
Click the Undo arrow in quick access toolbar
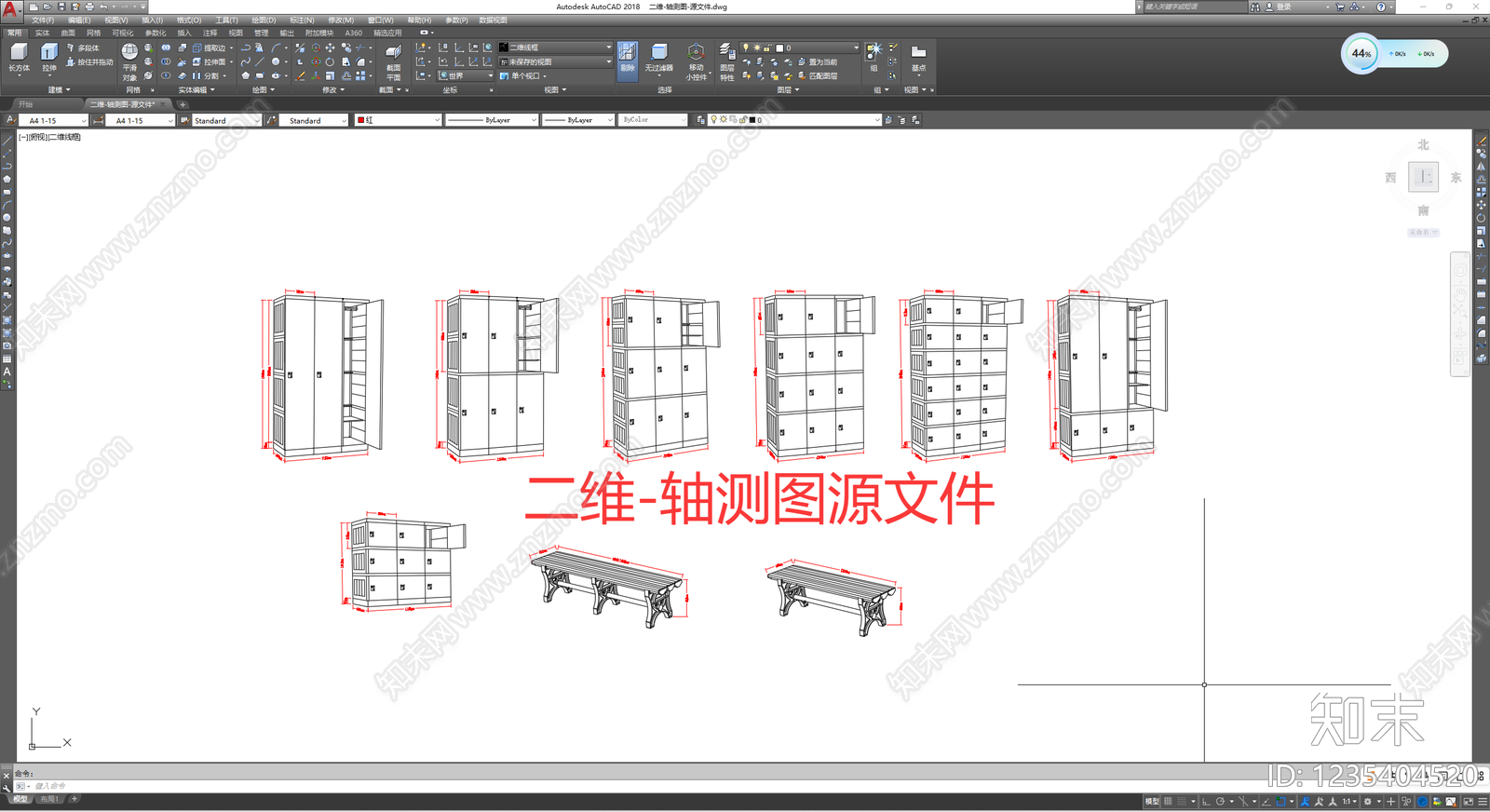[x=103, y=7]
